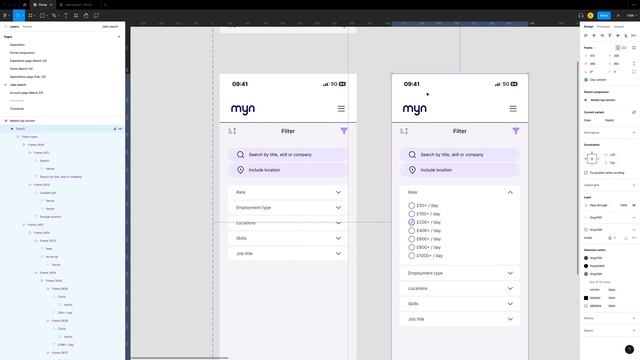640x360 pixels.
Task: Toggle the checked £200+ / day option
Action: (411, 222)
